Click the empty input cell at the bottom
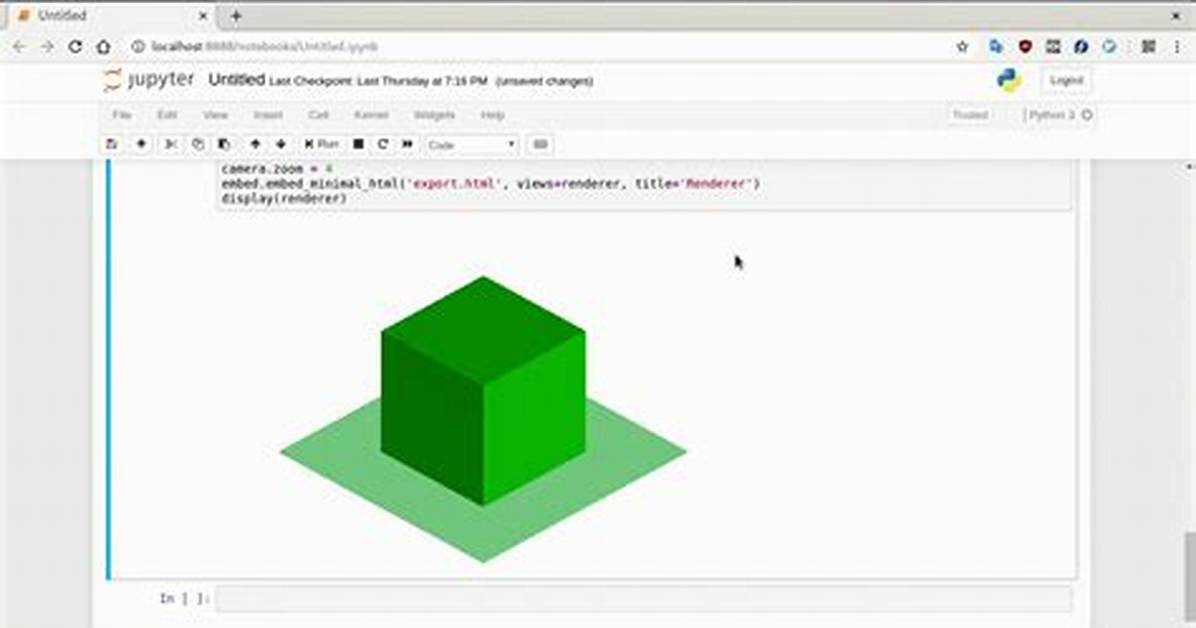 point(644,599)
